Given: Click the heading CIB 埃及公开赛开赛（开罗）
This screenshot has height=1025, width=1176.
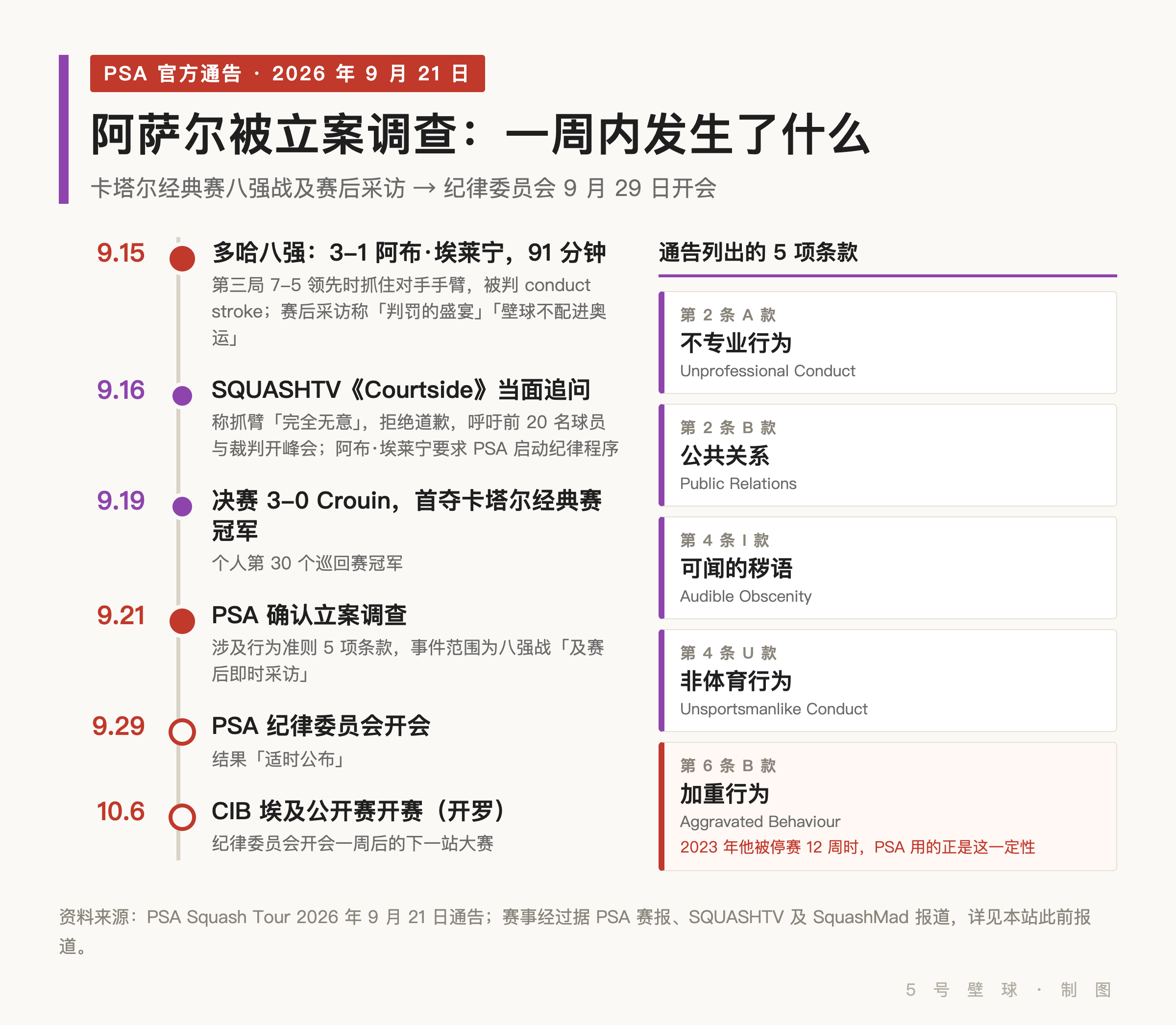Looking at the screenshot, I should click(x=358, y=810).
